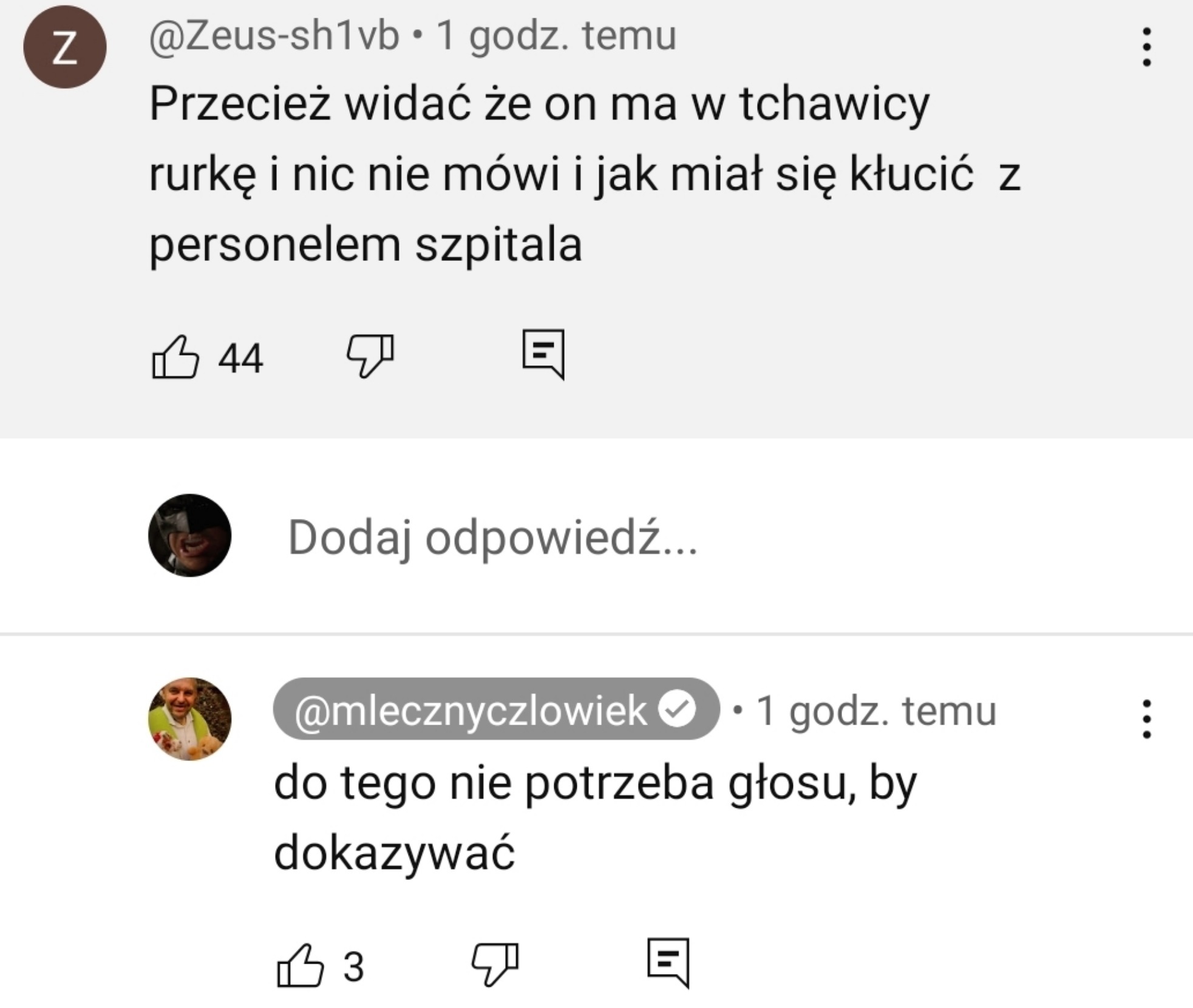
Task: Open the @Zeus-sh1vb username link
Action: pos(274,35)
